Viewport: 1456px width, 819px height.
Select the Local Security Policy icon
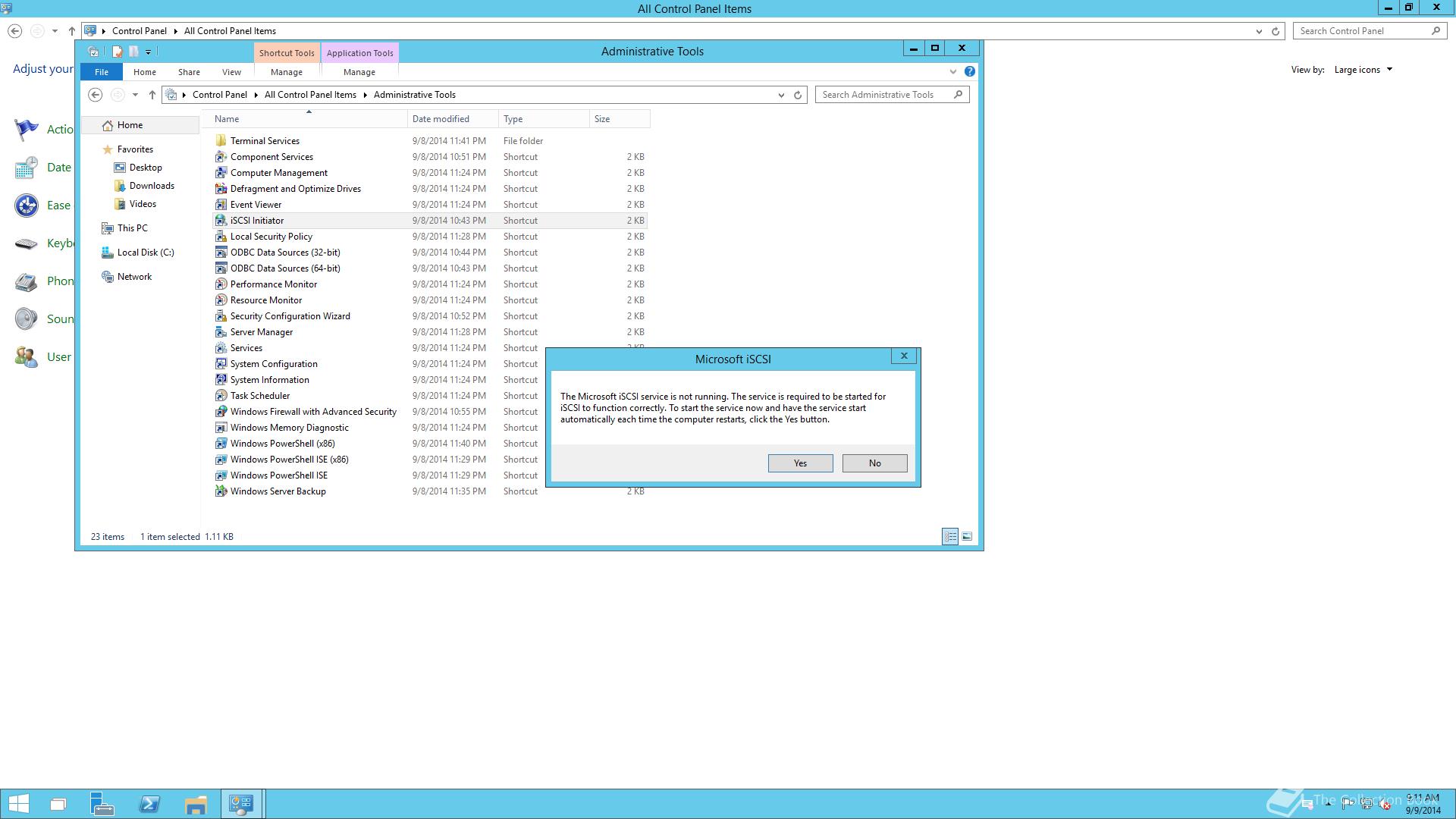click(221, 236)
